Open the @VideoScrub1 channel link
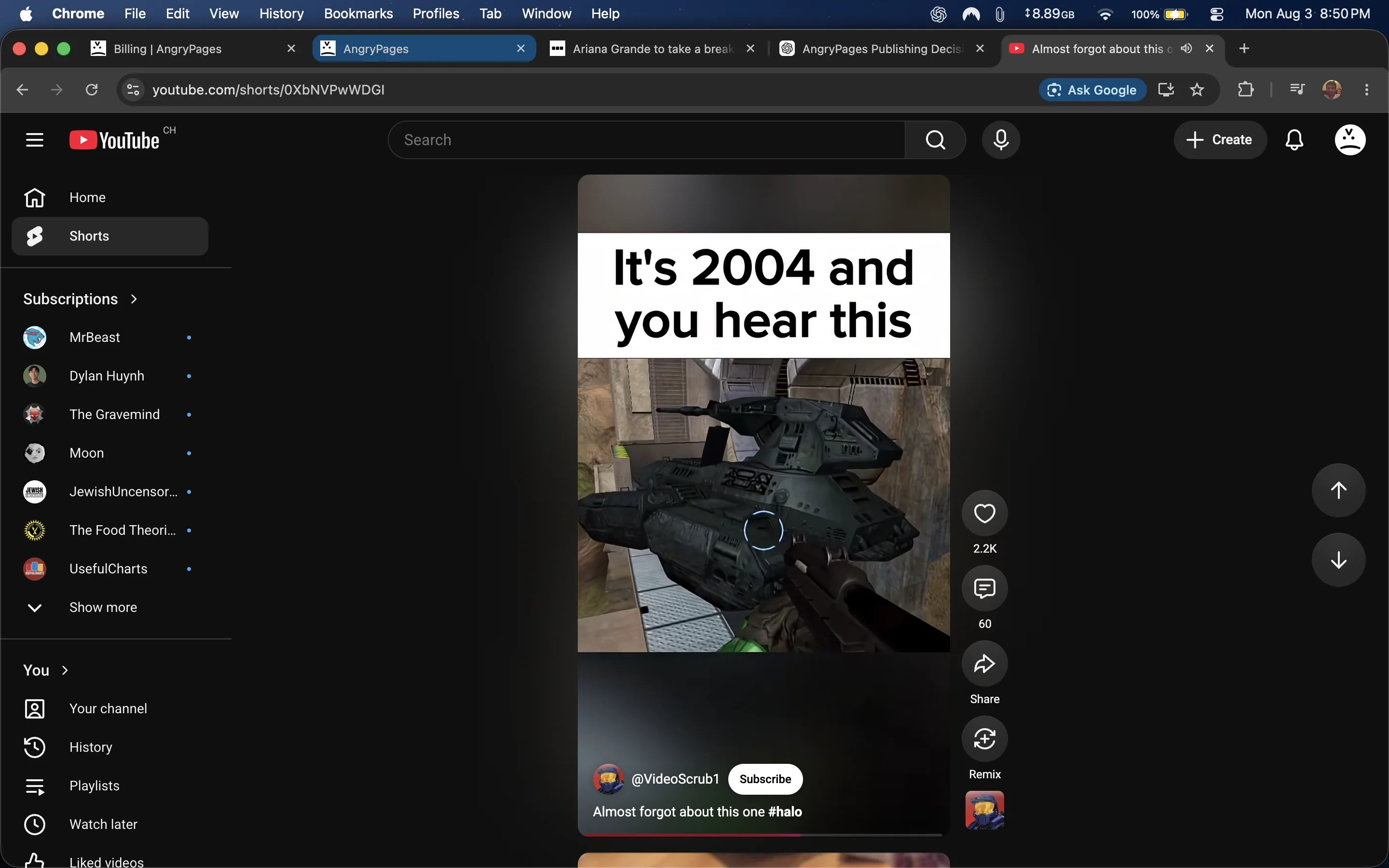 point(675,779)
